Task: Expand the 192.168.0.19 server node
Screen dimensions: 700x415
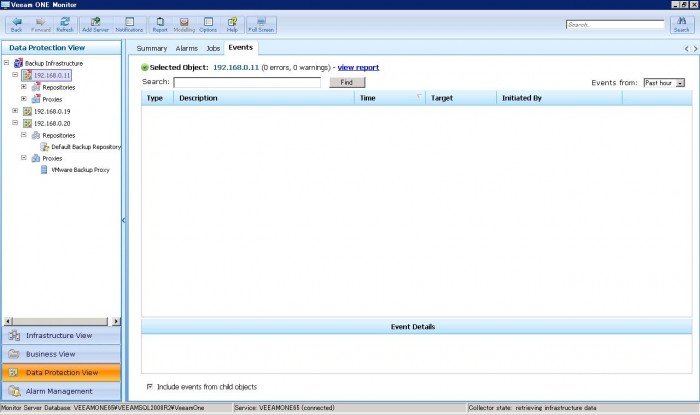Action: click(x=15, y=111)
